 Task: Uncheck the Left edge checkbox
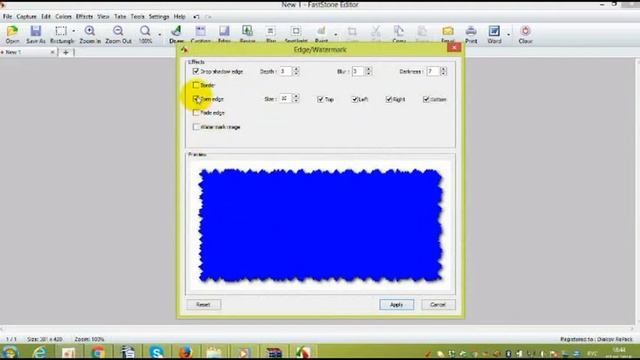pyautogui.click(x=355, y=99)
